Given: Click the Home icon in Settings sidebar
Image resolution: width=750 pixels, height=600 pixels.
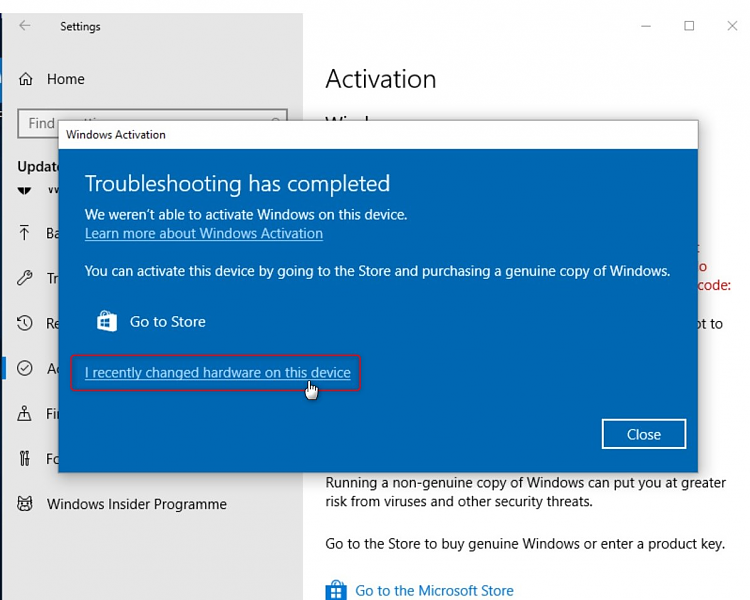Looking at the screenshot, I should pyautogui.click(x=25, y=79).
